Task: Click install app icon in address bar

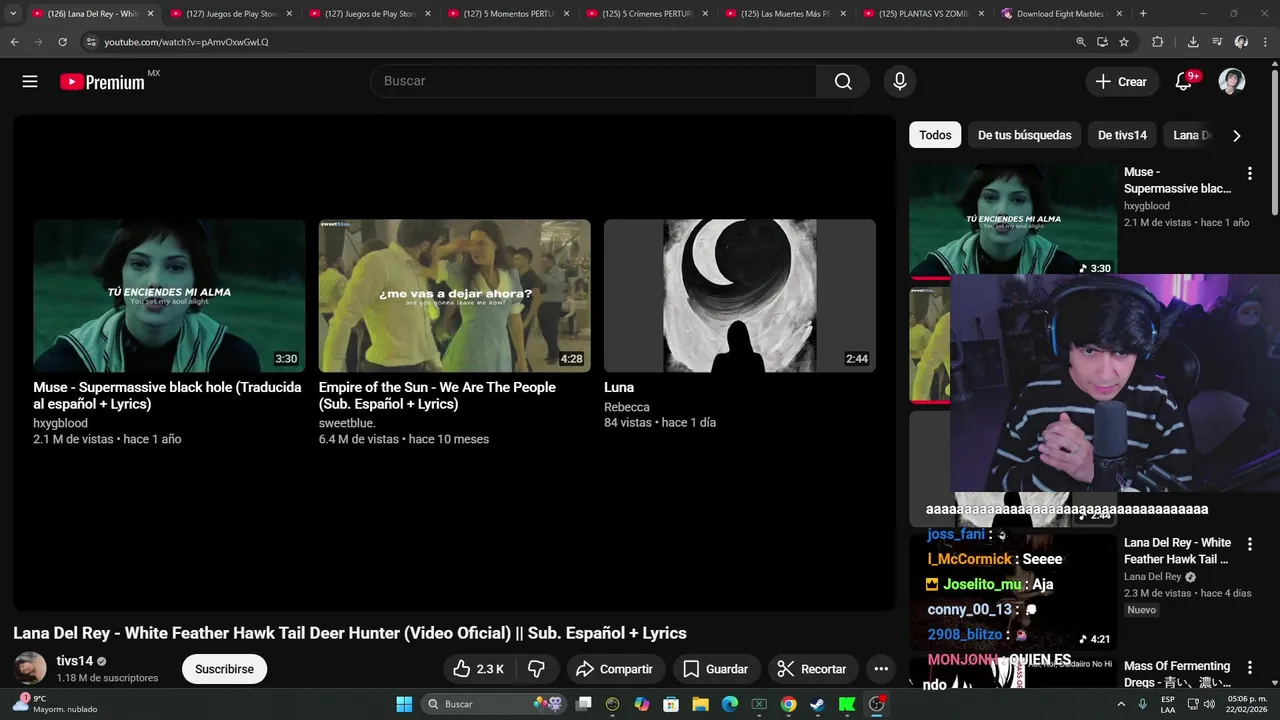Action: [1102, 42]
